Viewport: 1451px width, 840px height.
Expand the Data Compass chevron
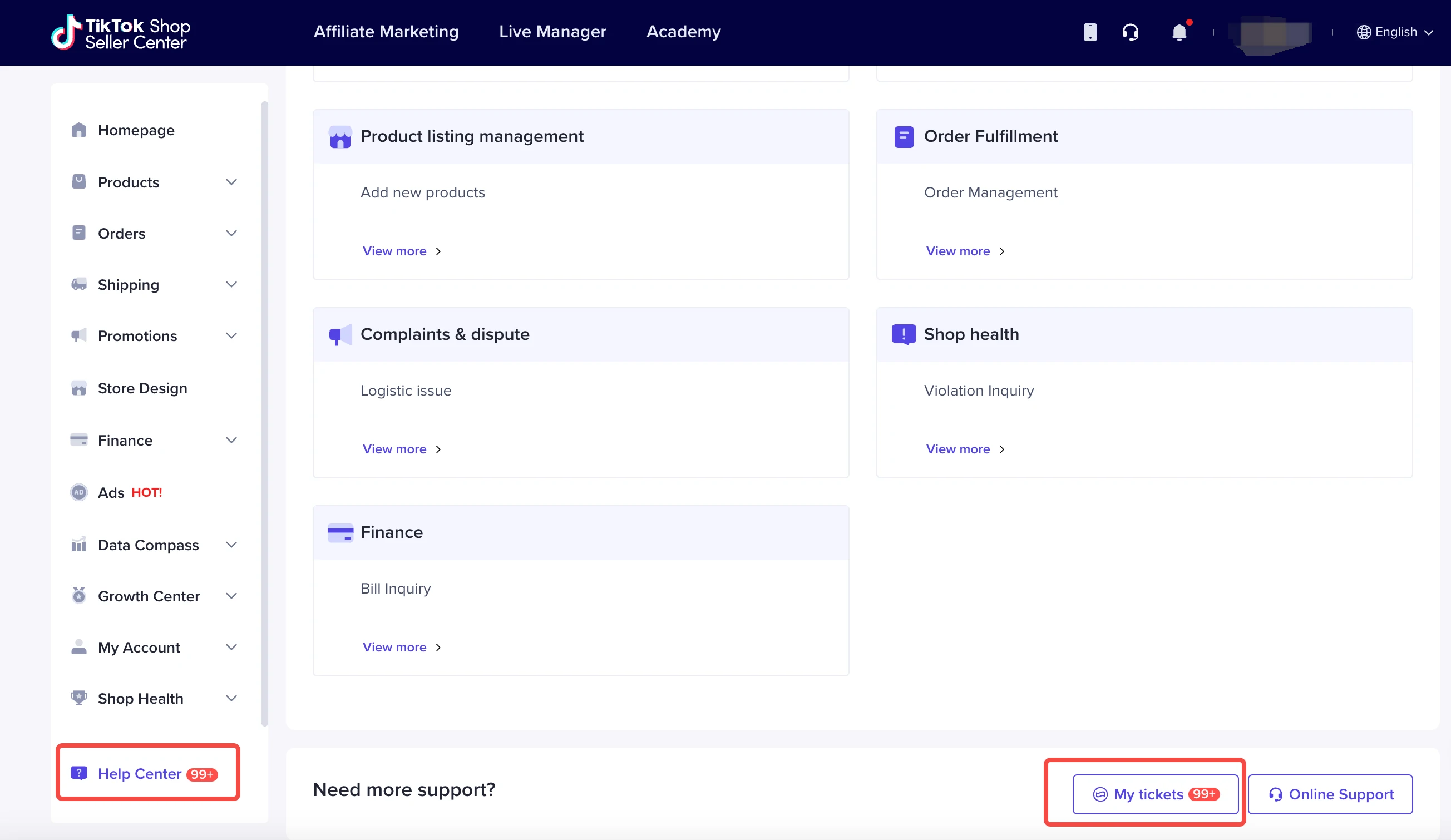(231, 545)
